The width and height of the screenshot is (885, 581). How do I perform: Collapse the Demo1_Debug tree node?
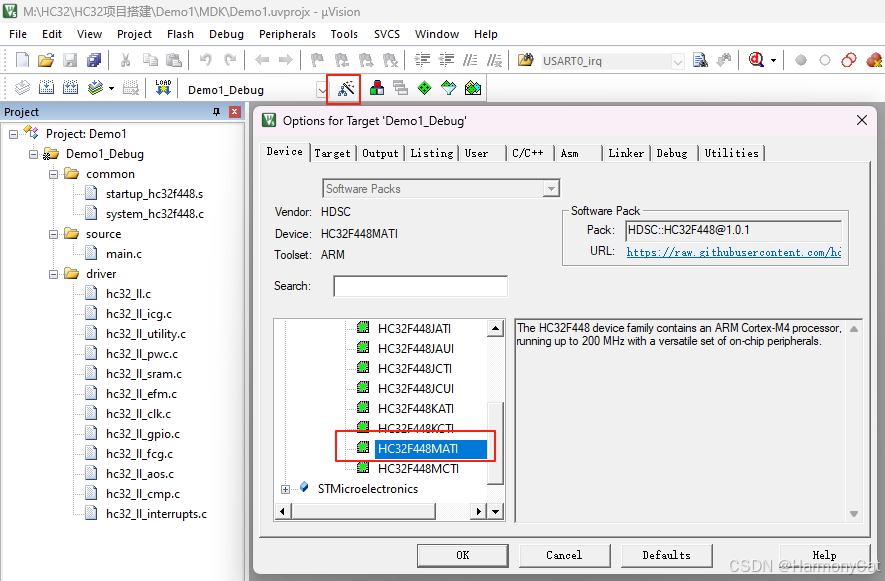tap(33, 154)
